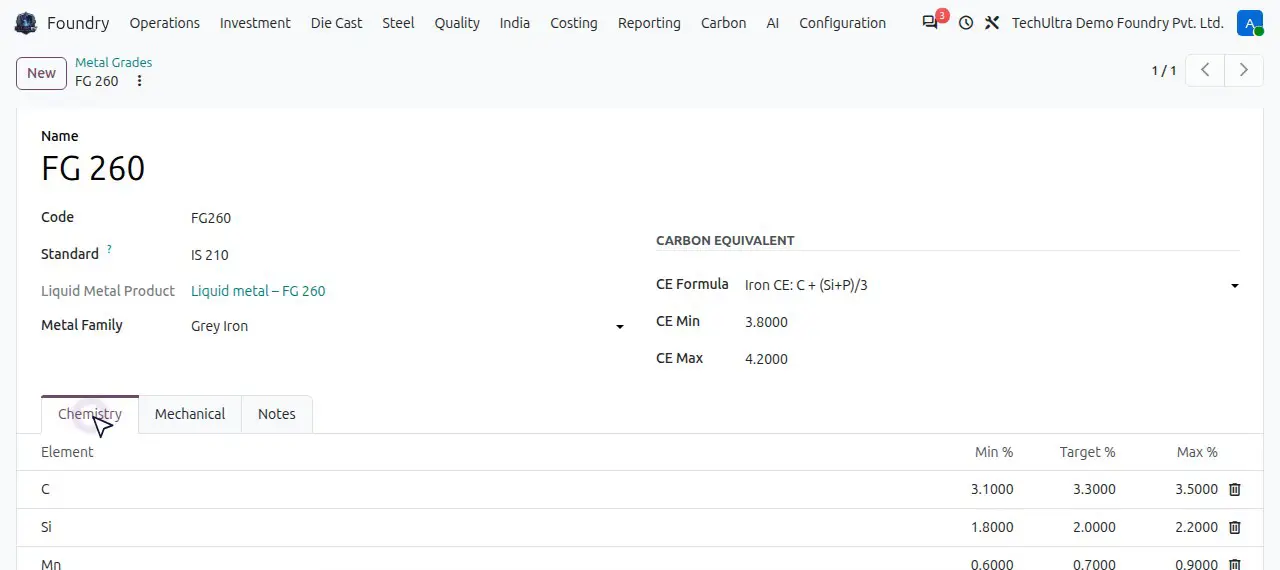
Task: Delete the C element row
Action: (x=1235, y=489)
